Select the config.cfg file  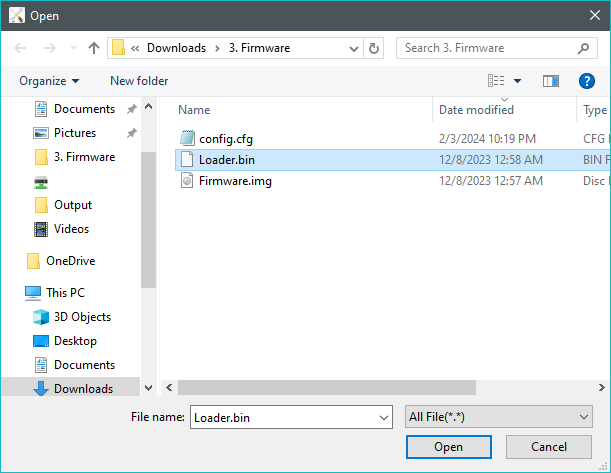pyautogui.click(x=225, y=138)
